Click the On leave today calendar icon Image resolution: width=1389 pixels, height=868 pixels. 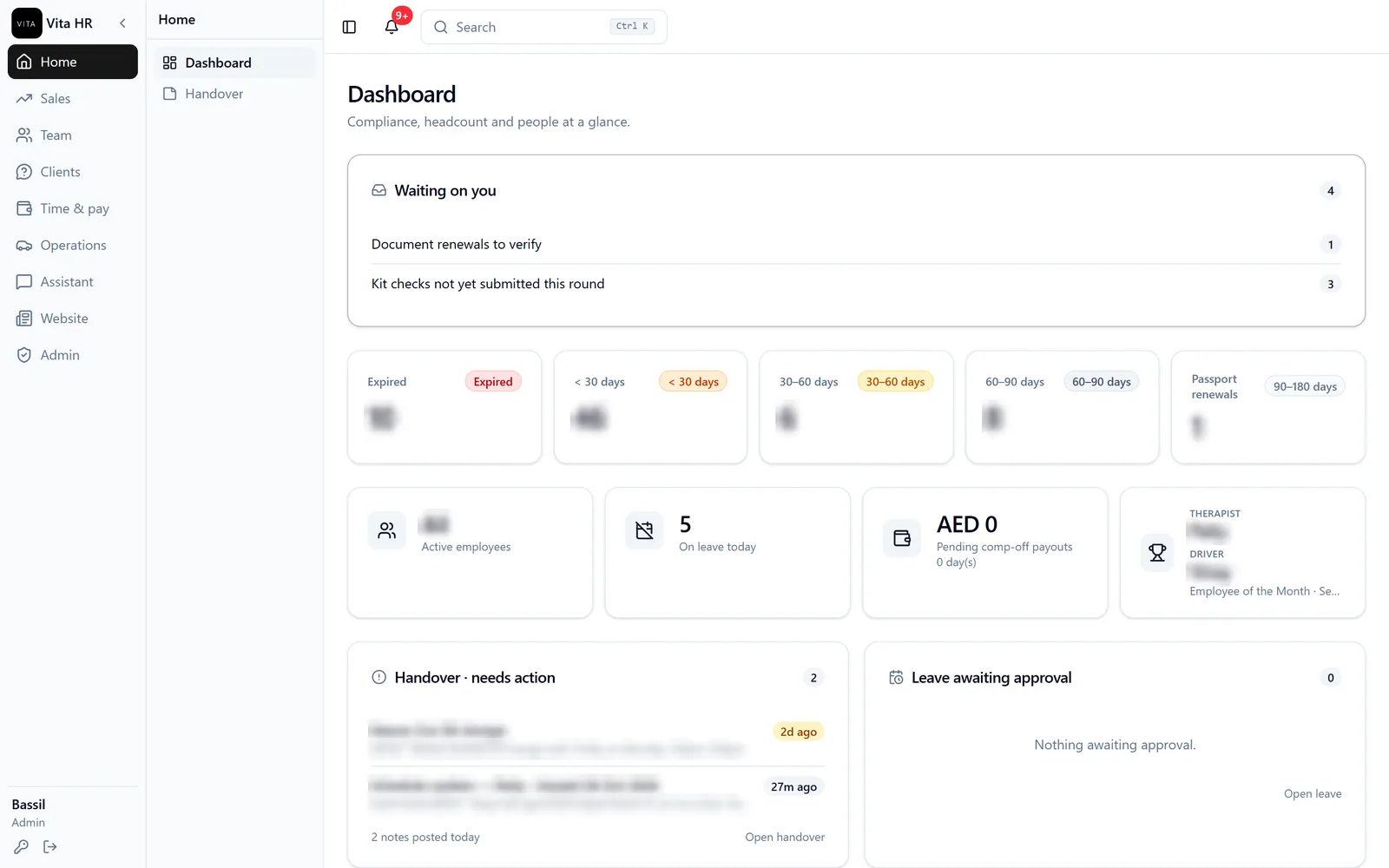tap(644, 530)
